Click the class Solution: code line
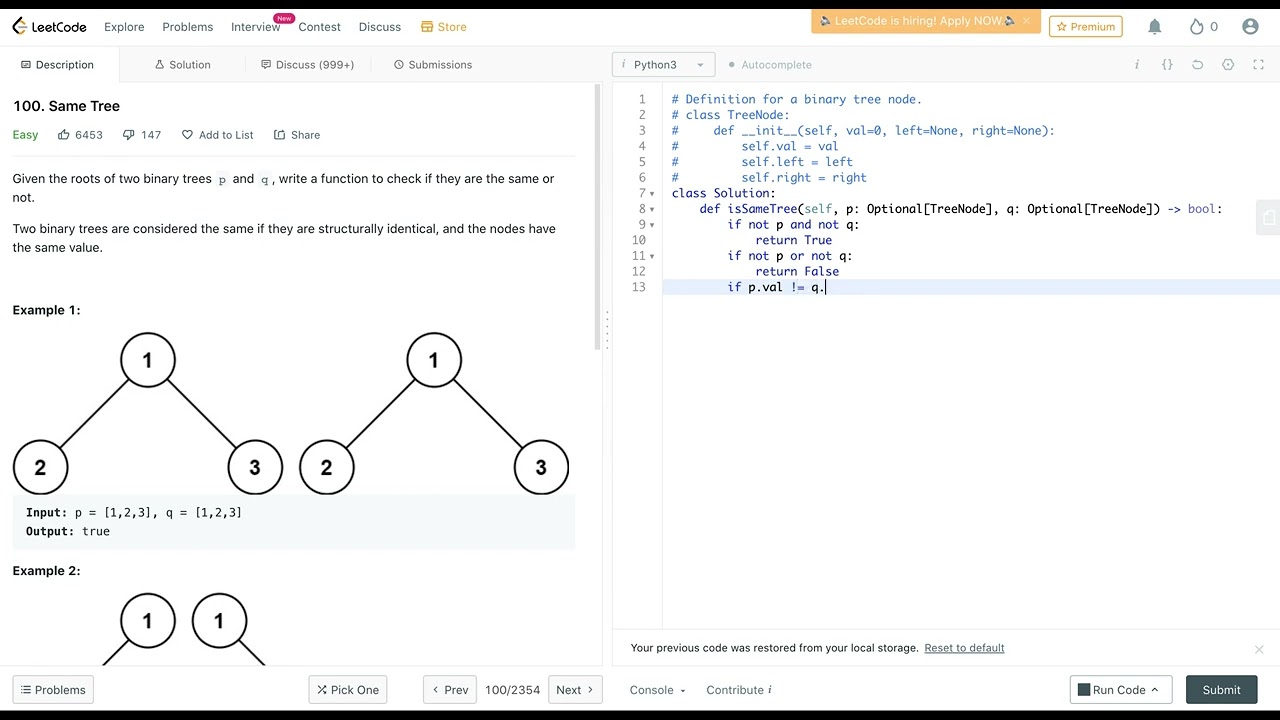1280x720 pixels. point(723,194)
